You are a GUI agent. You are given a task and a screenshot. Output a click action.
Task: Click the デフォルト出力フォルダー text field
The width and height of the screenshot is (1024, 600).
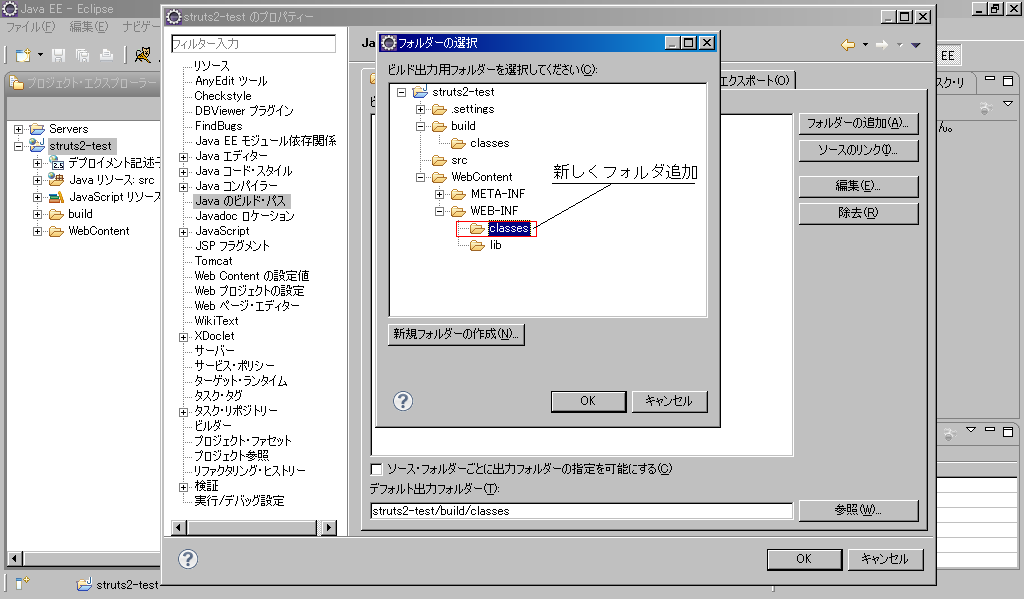click(x=581, y=511)
